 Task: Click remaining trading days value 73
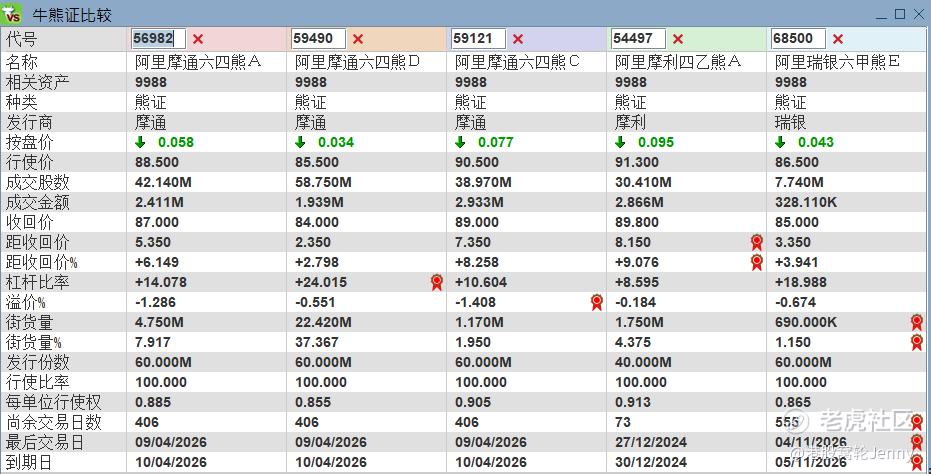622,422
